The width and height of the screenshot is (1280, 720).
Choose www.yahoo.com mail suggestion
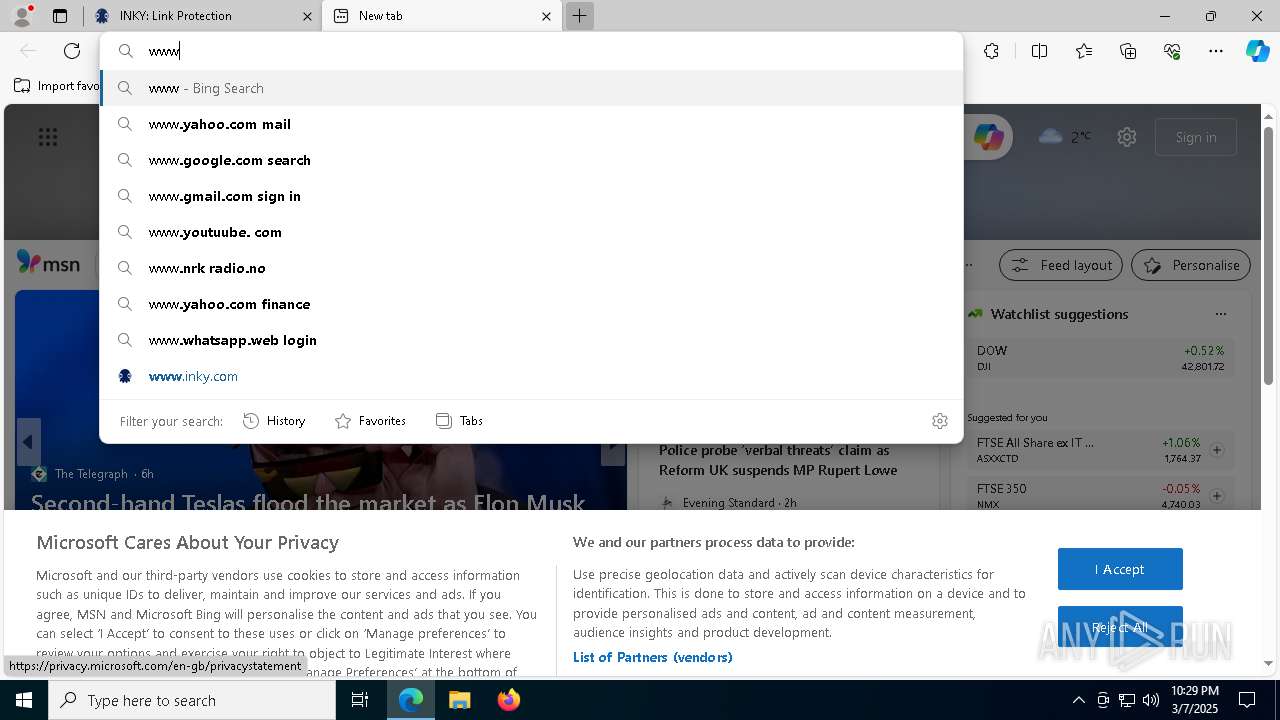(531, 124)
